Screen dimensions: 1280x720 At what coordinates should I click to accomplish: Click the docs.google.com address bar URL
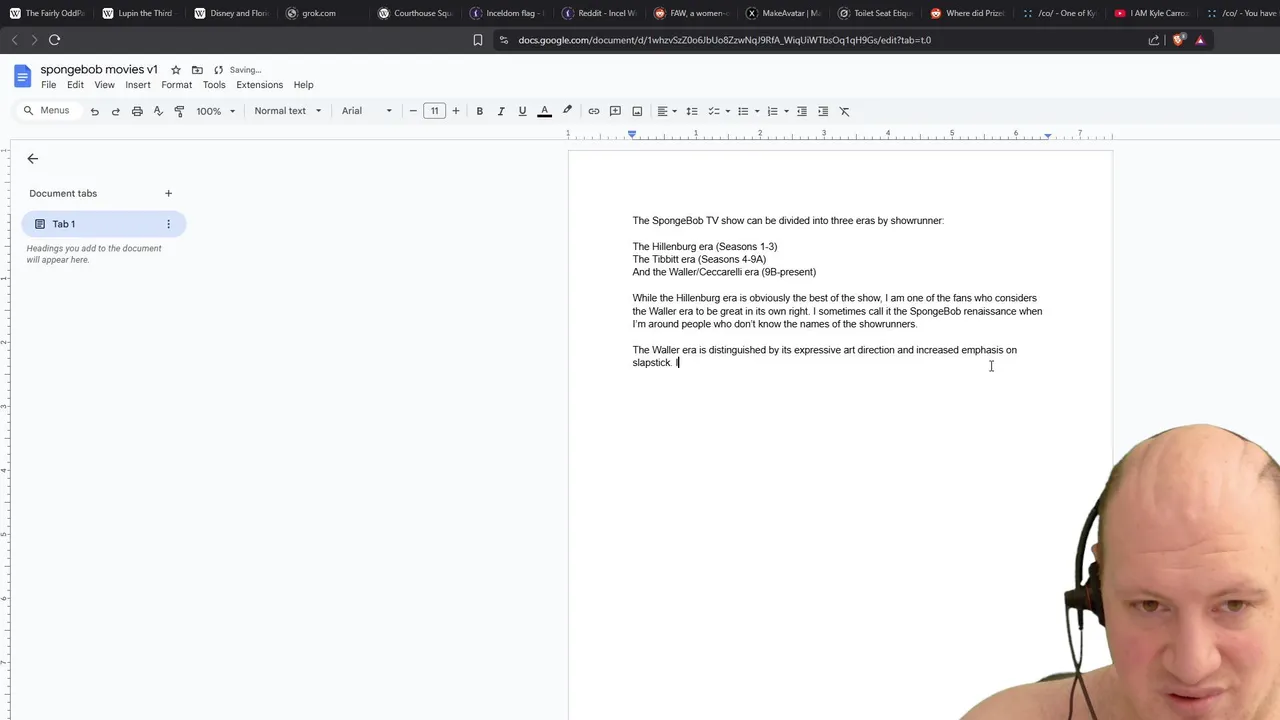tap(724, 40)
